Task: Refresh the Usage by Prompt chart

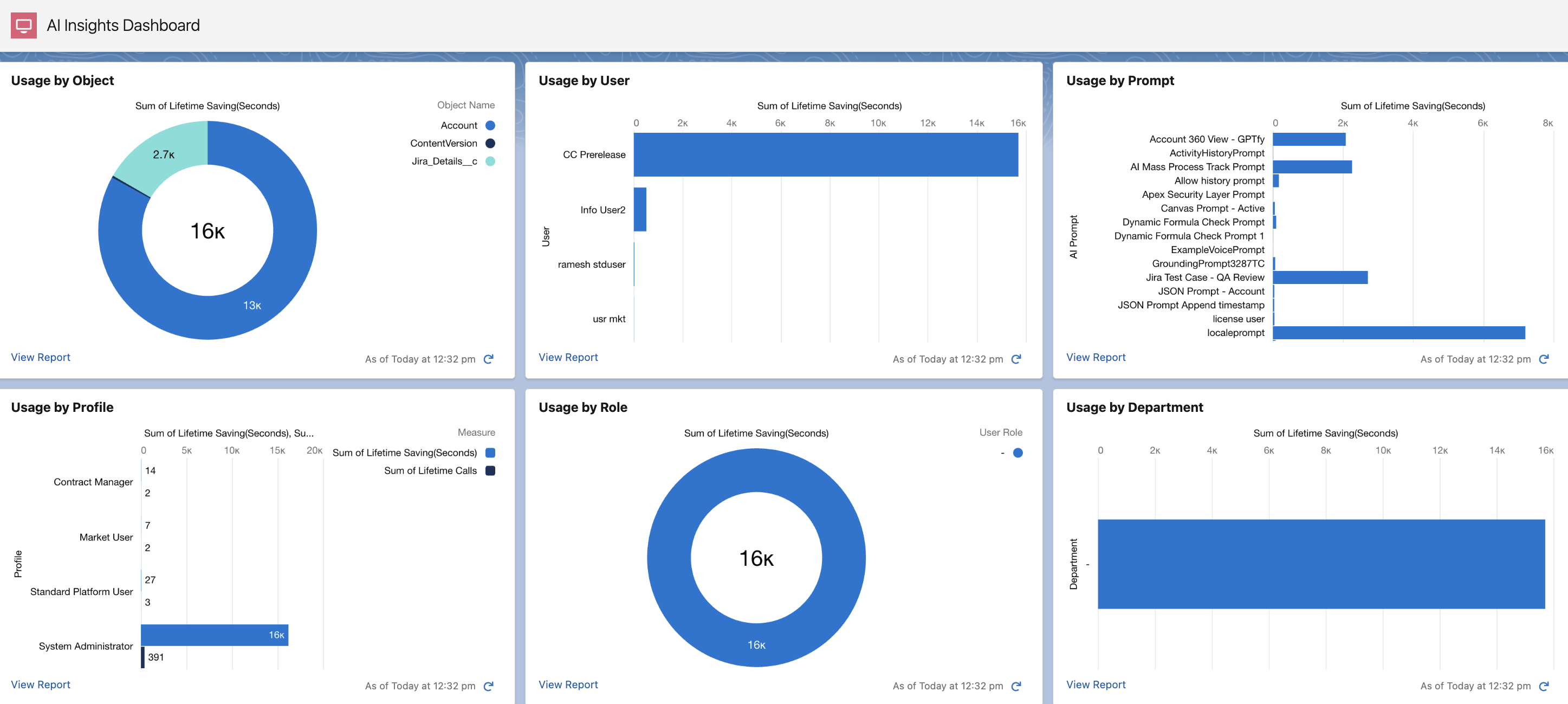Action: coord(1544,359)
